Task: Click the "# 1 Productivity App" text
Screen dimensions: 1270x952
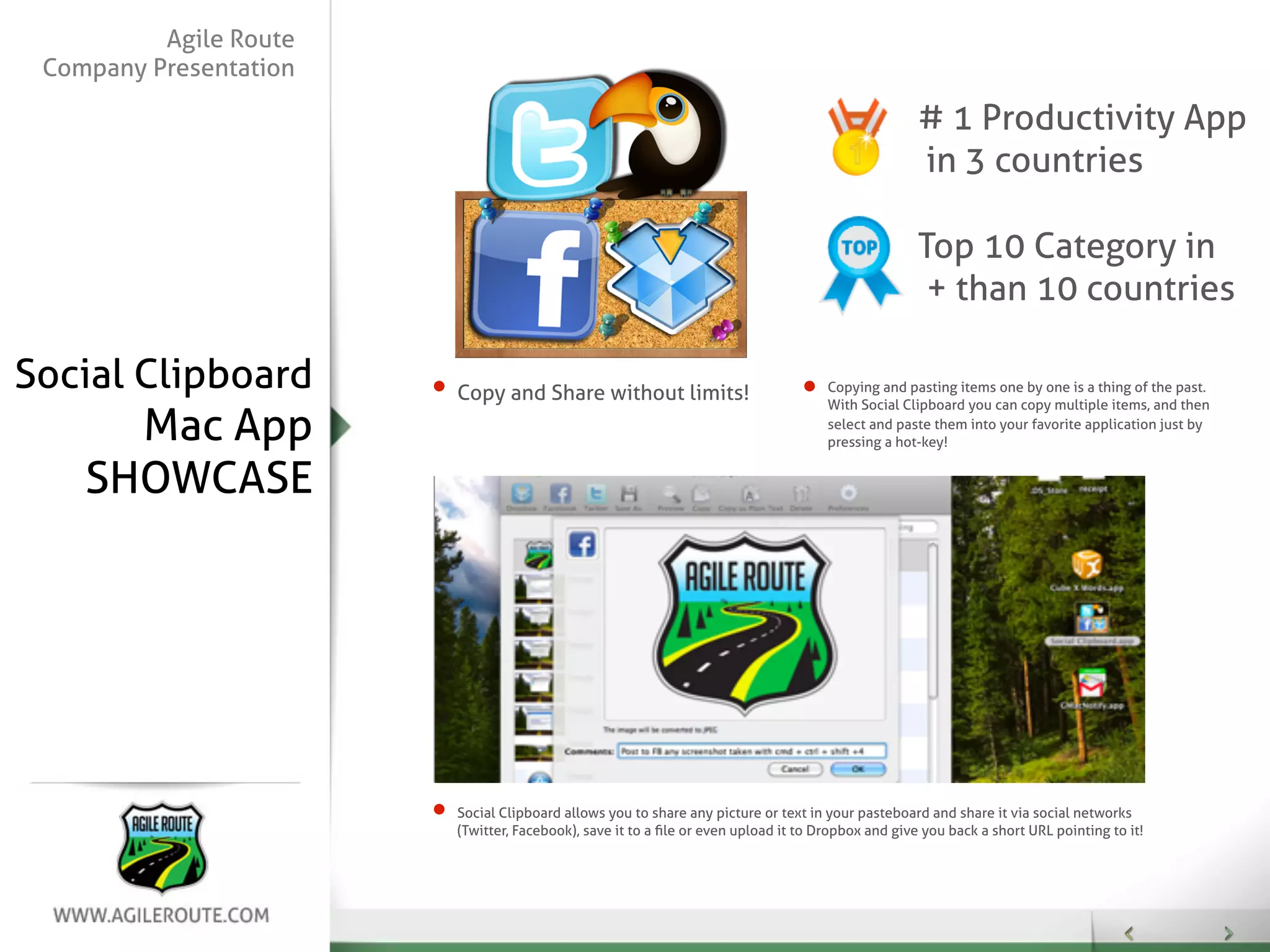Action: (1083, 118)
